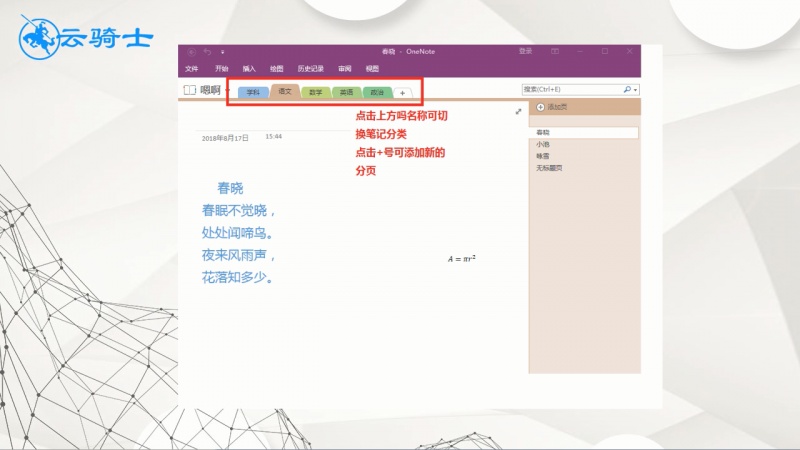Image resolution: width=800 pixels, height=450 pixels.
Task: Click the line 处处闻啼鸟
Action: coord(238,233)
